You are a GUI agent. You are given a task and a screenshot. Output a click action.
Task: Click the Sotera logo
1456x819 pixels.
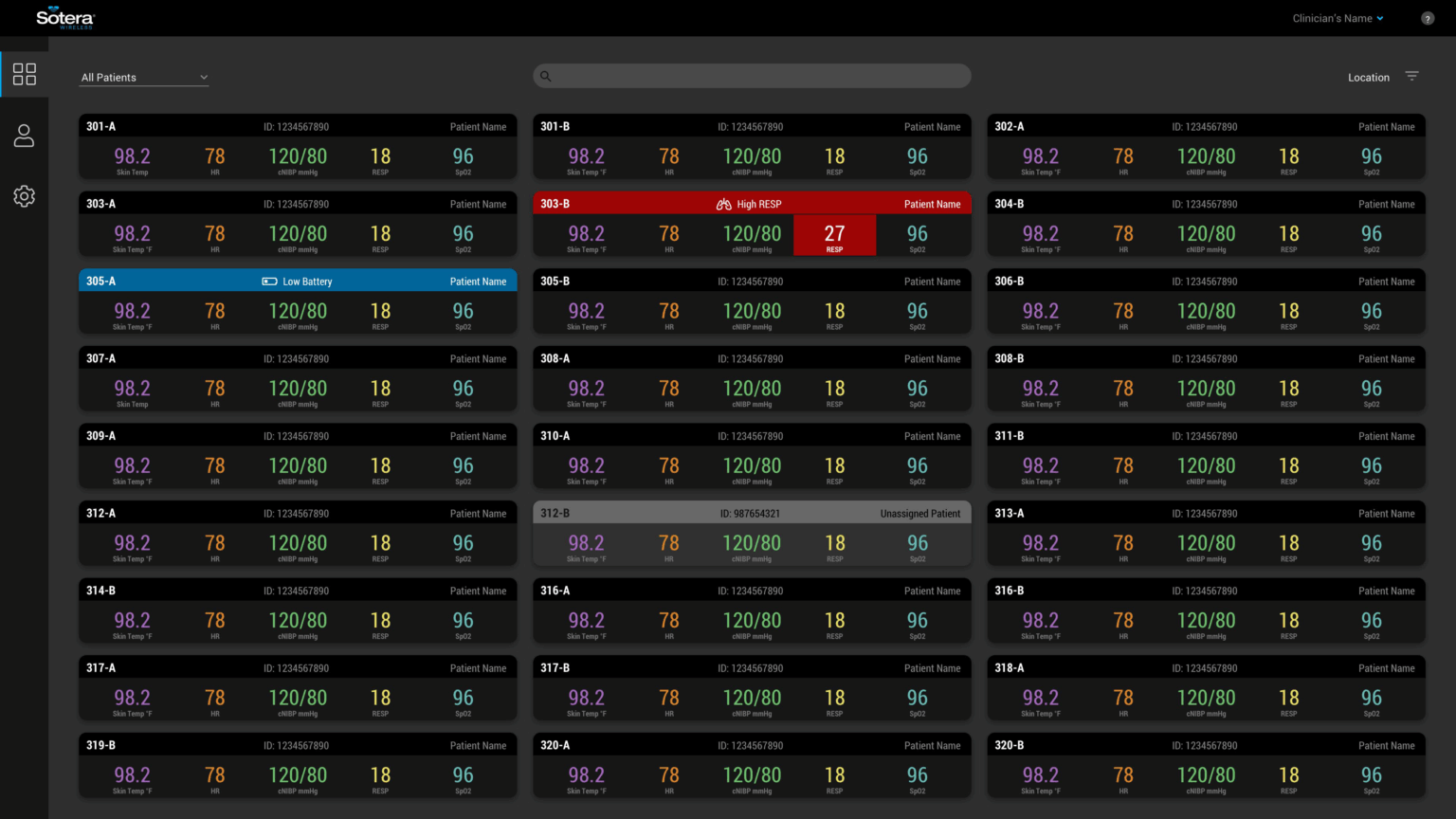65,19
